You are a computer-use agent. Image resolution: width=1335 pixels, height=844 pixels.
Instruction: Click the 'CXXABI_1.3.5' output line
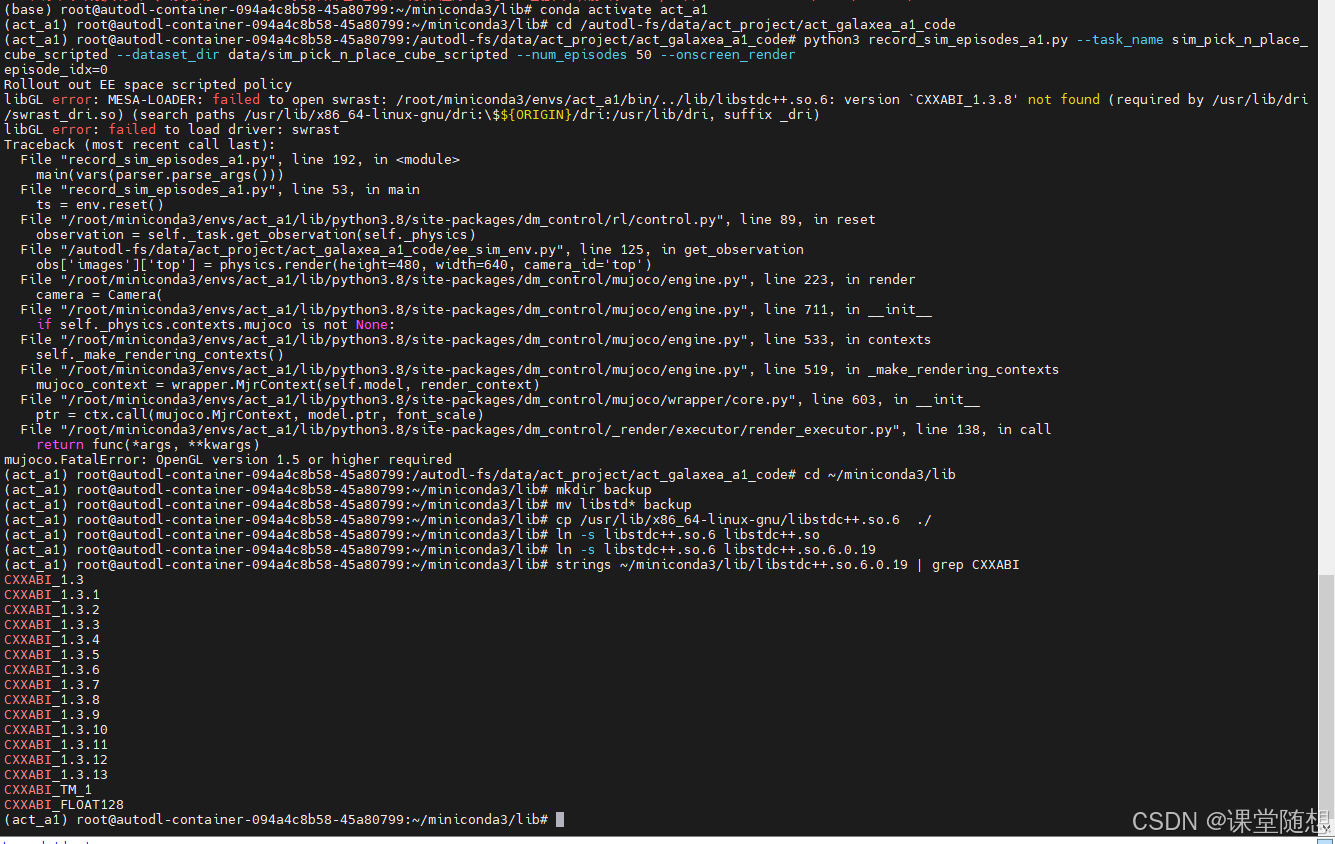click(52, 655)
